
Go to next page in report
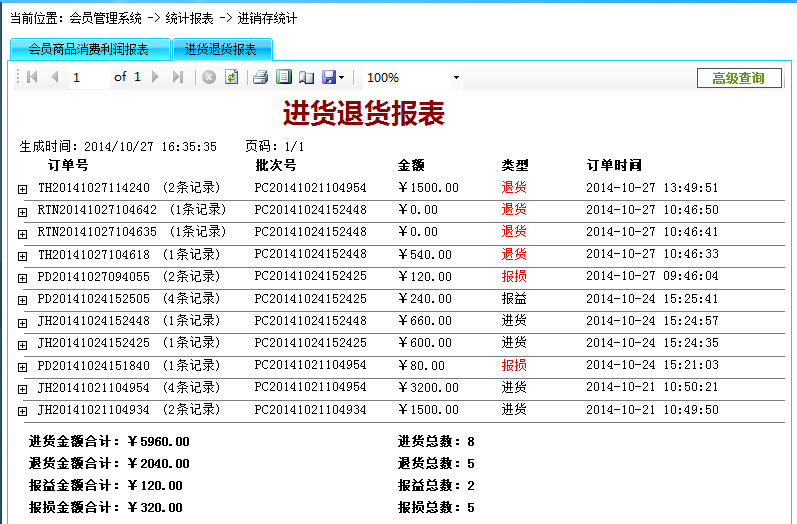point(154,77)
